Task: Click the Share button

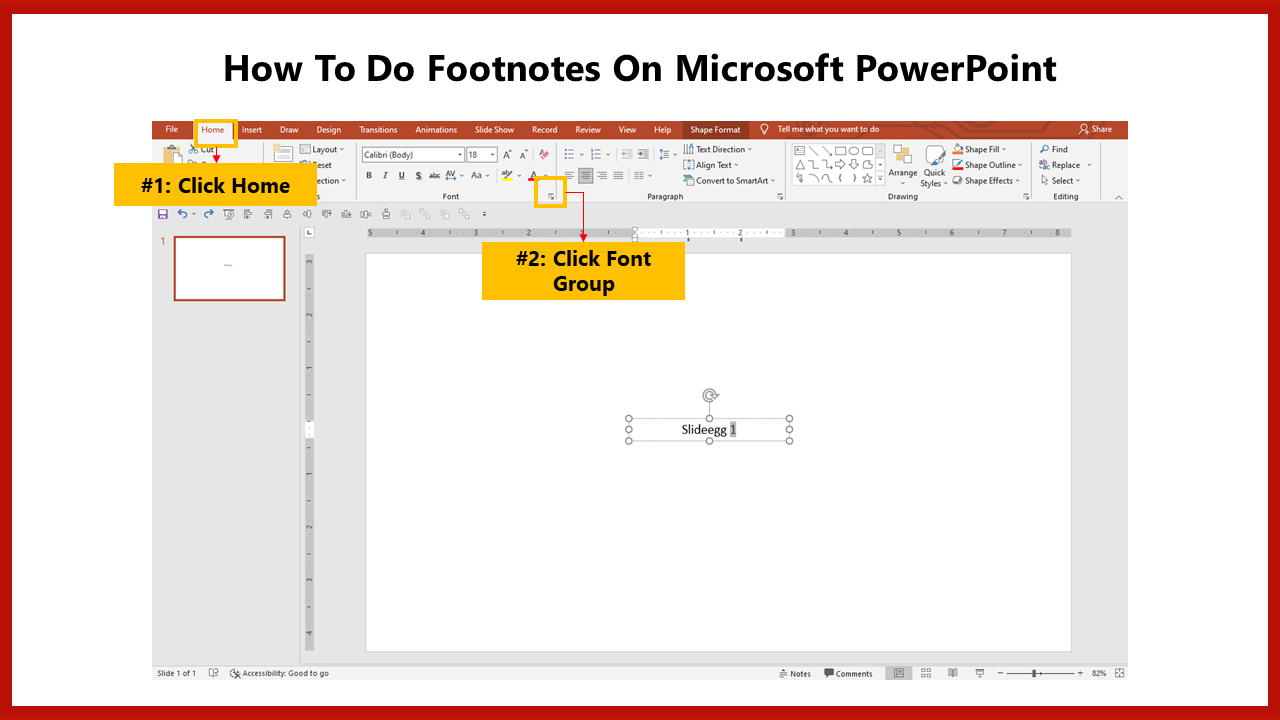Action: pos(1095,129)
